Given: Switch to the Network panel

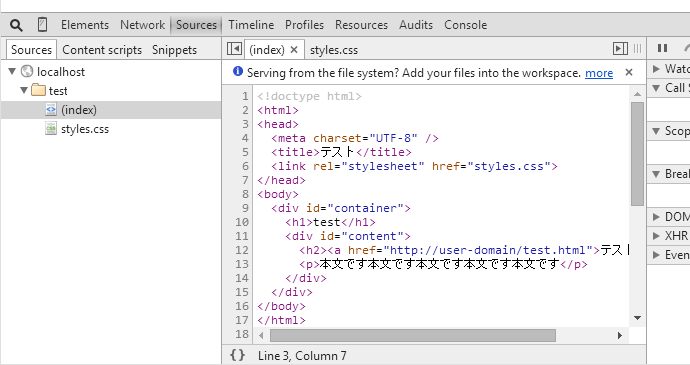Looking at the screenshot, I should point(143,25).
